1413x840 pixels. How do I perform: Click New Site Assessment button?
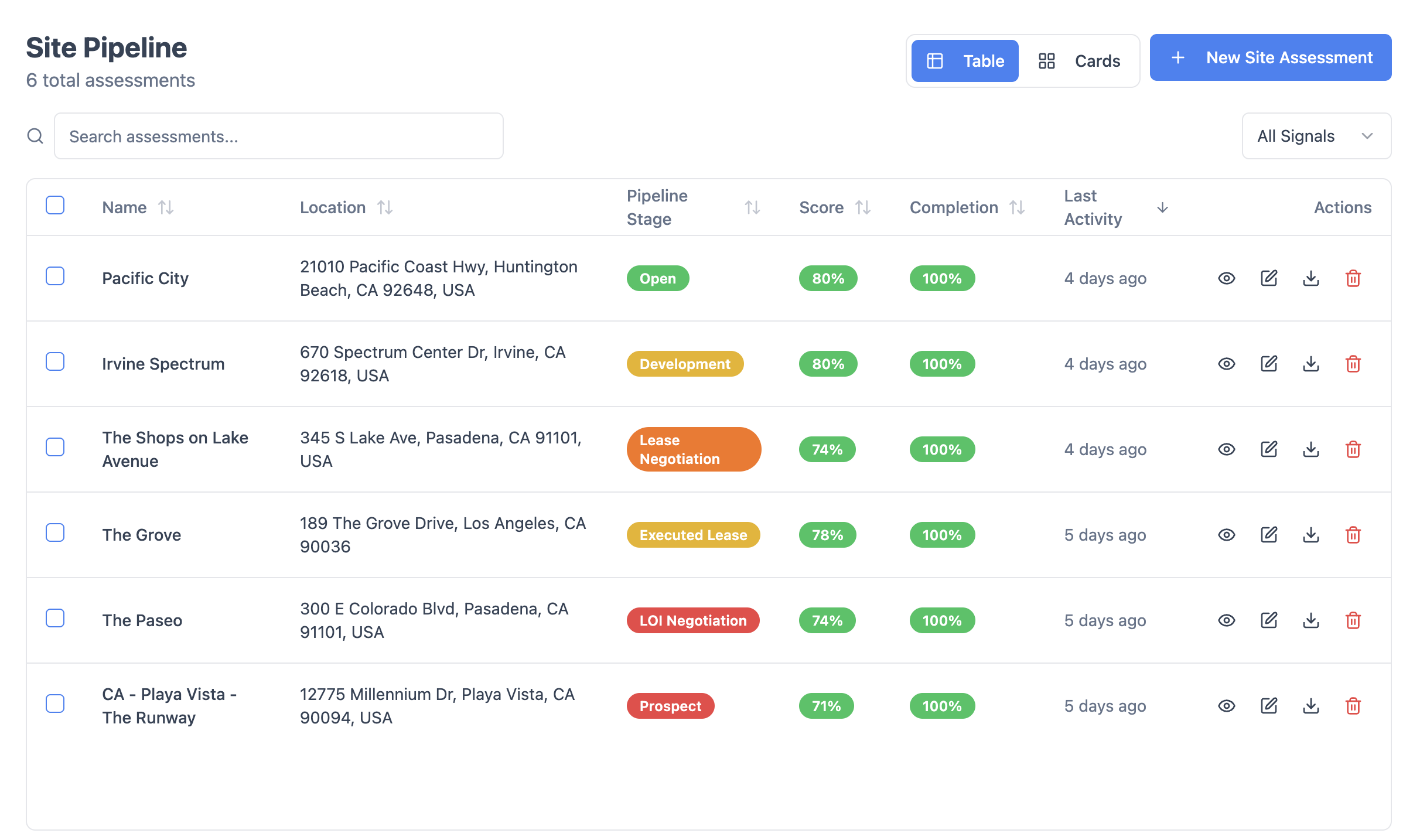tap(1270, 57)
